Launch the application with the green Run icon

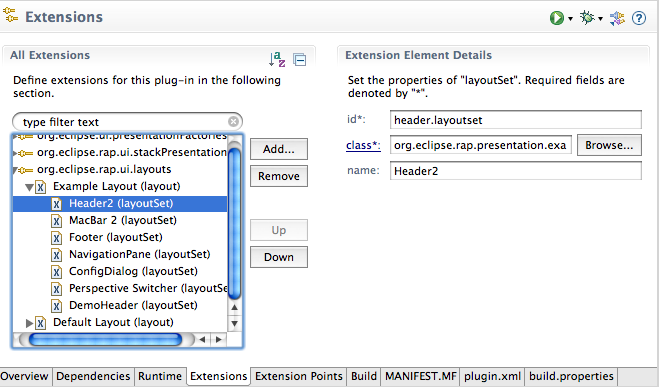click(557, 18)
